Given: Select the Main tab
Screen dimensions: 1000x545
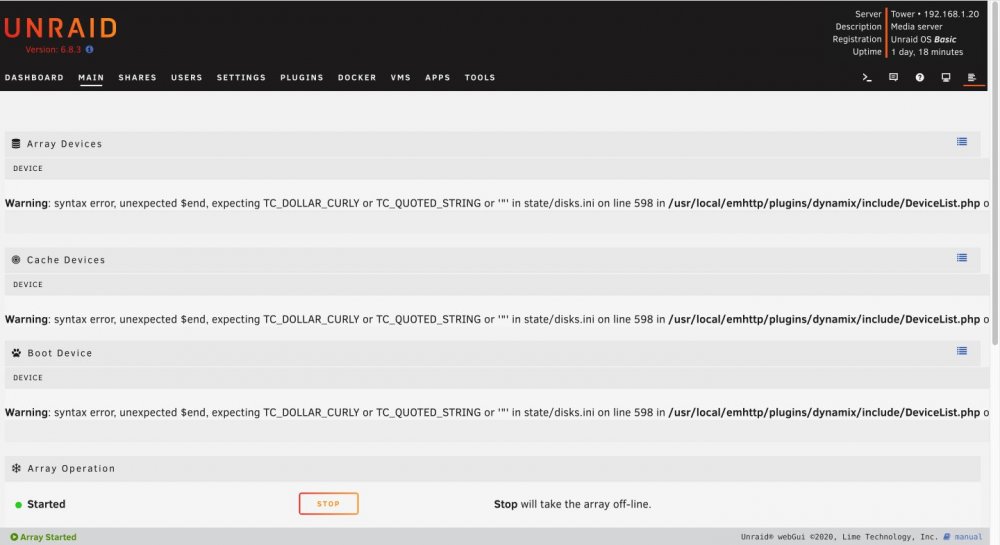Looking at the screenshot, I should pos(91,77).
